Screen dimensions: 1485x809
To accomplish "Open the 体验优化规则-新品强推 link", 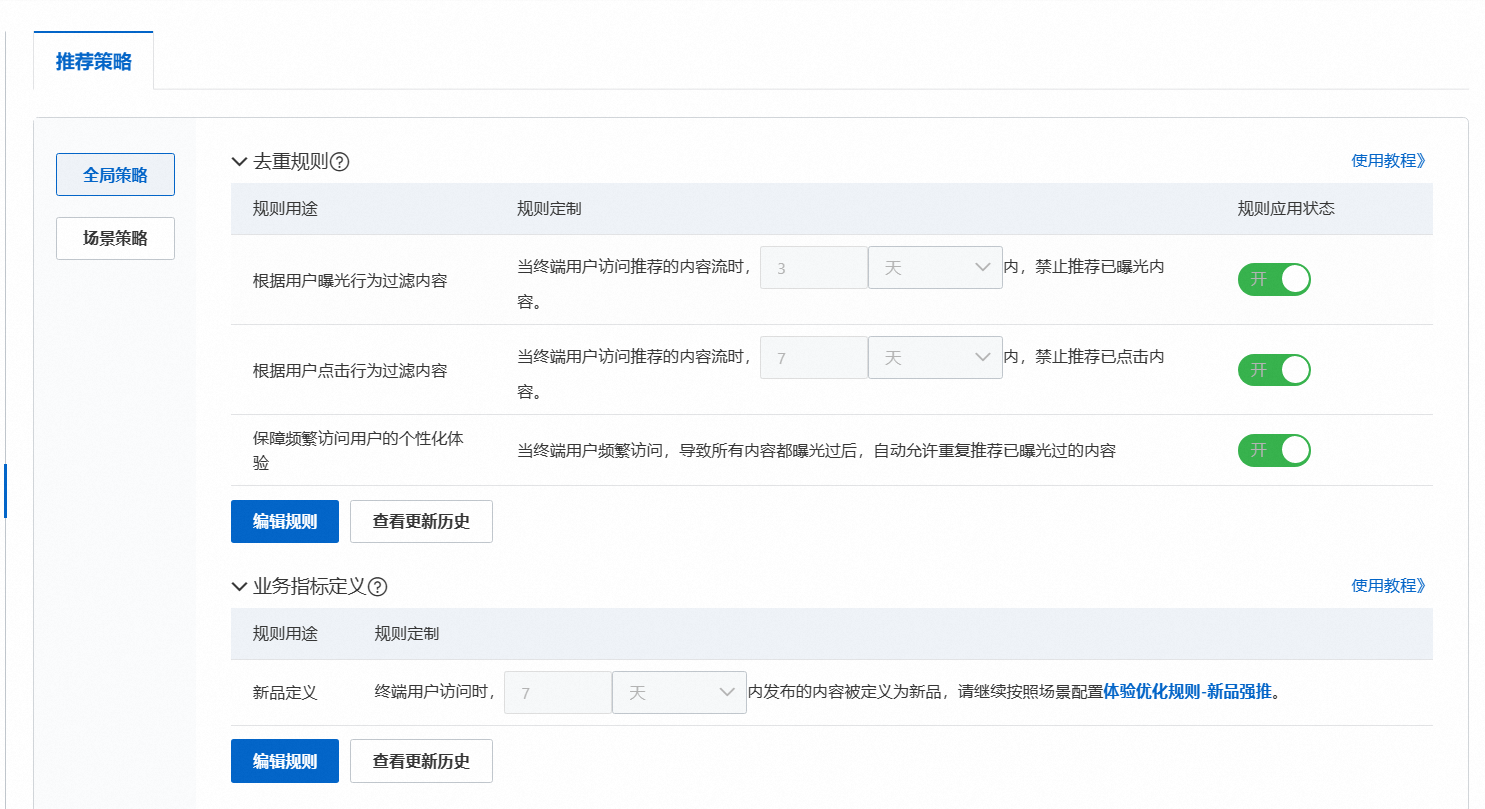I will [1187, 692].
